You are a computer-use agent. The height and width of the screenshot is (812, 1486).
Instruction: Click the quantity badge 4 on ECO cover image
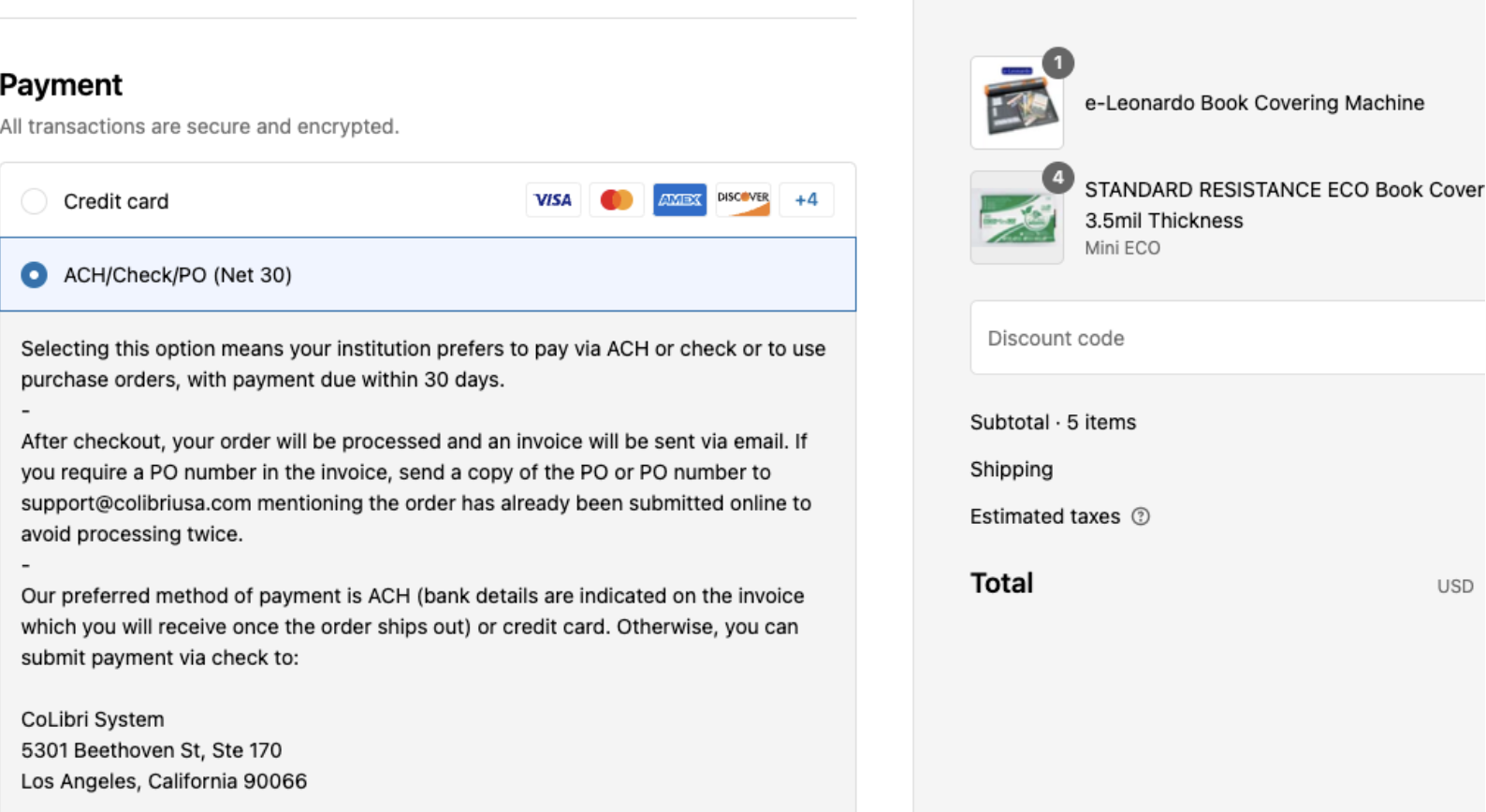pyautogui.click(x=1058, y=178)
